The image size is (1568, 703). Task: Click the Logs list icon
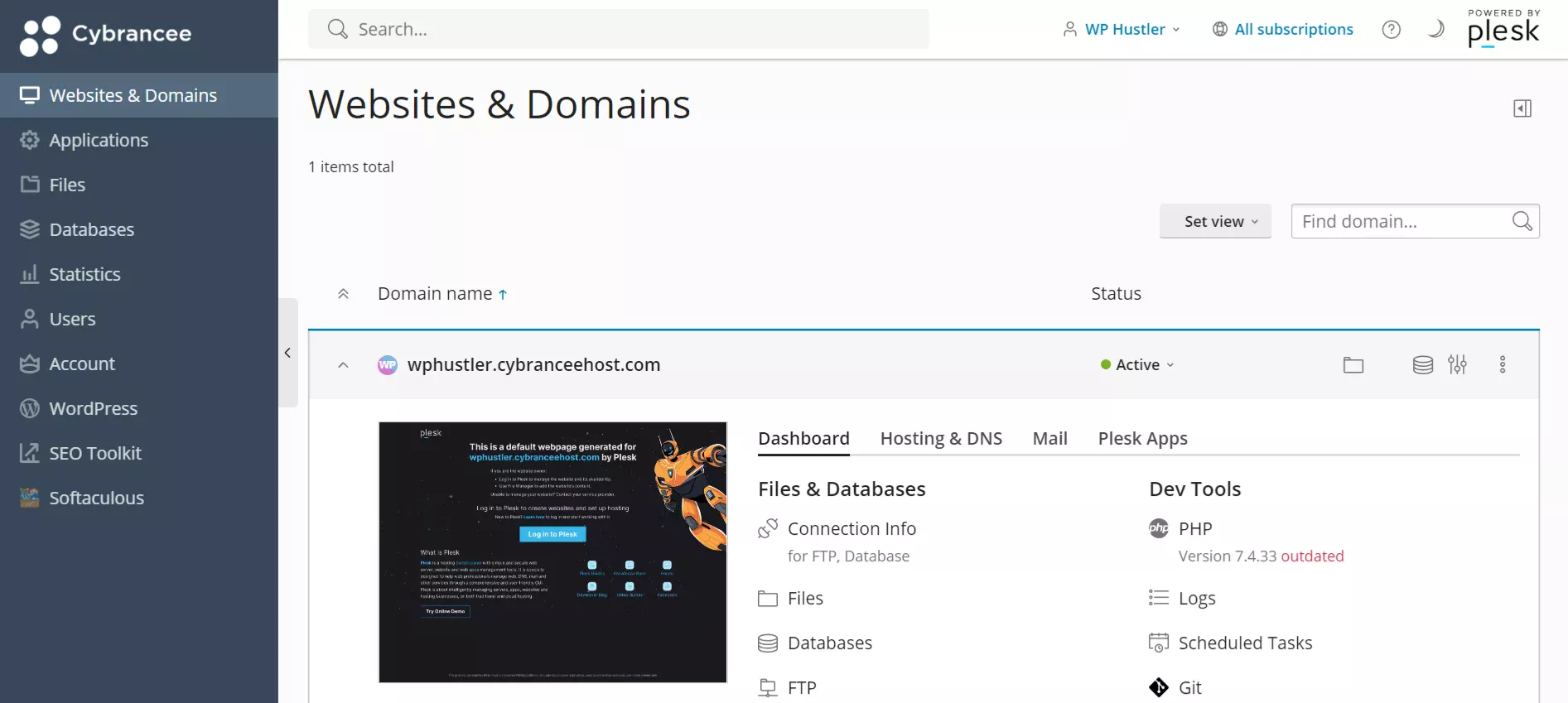(1159, 598)
